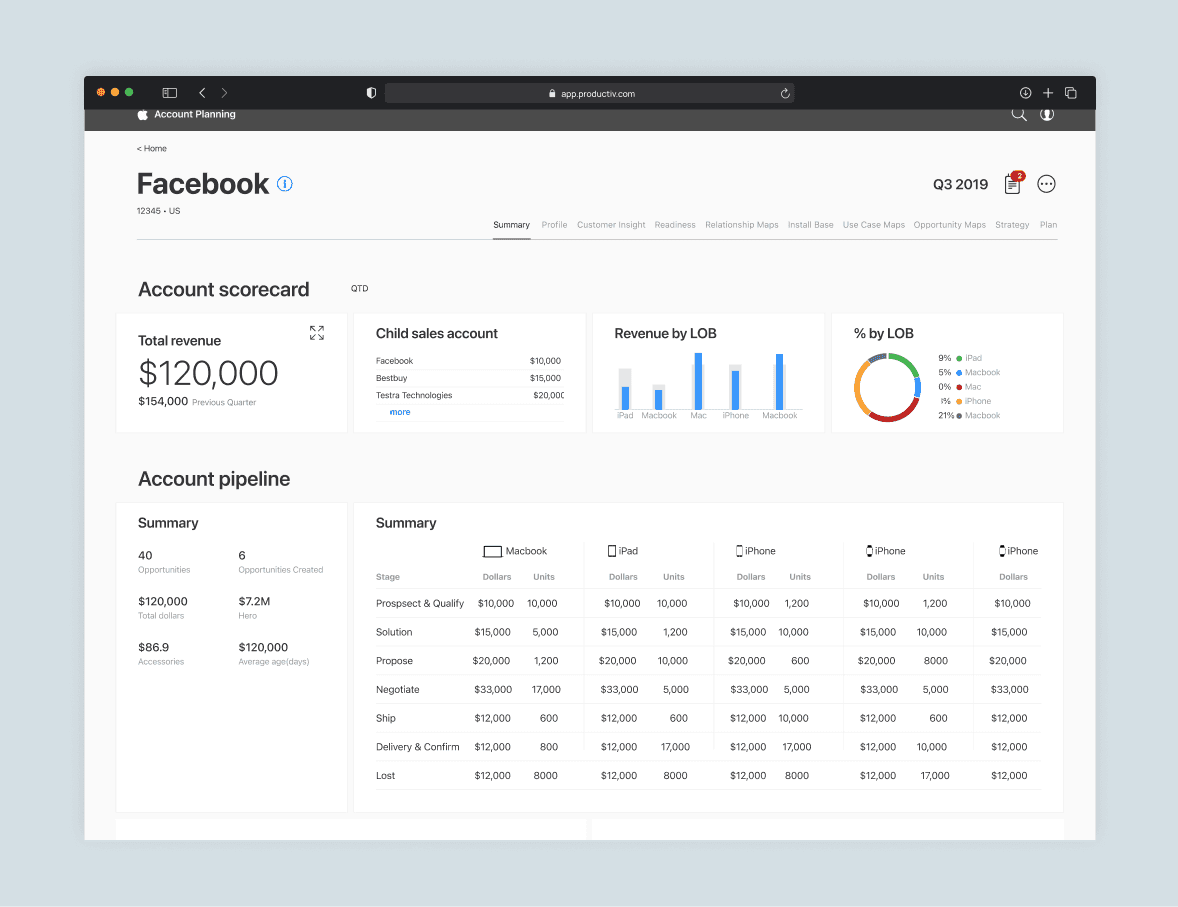Switch to Relationship Maps tab
Viewport: 1178px width, 907px height.
742,225
